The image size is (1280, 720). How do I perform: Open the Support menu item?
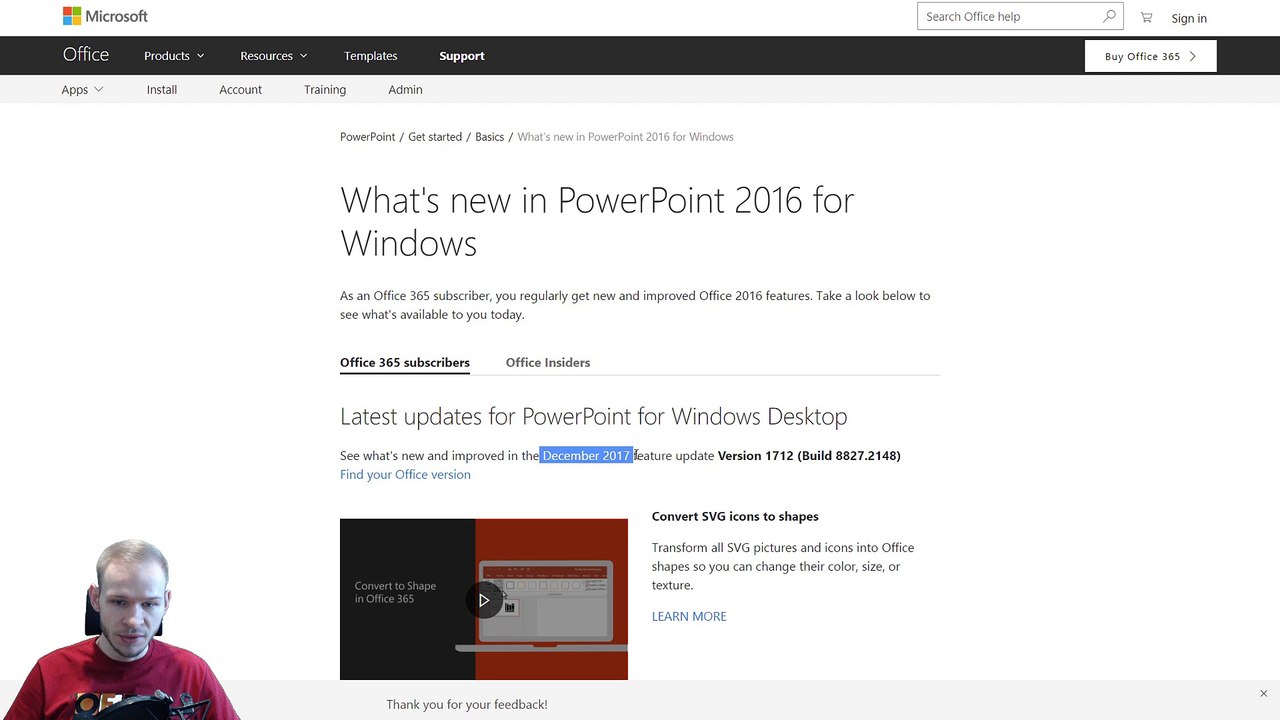point(462,56)
